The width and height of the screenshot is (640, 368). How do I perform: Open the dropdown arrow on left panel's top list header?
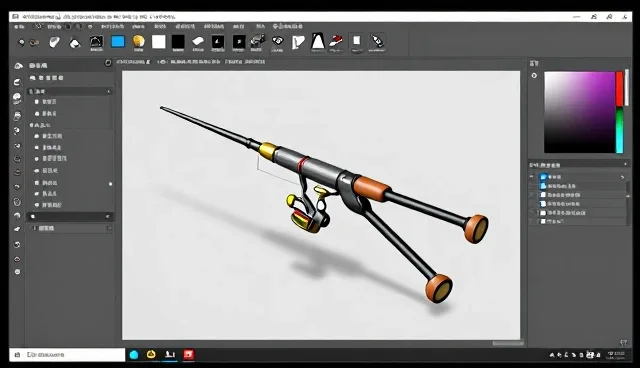109,91
